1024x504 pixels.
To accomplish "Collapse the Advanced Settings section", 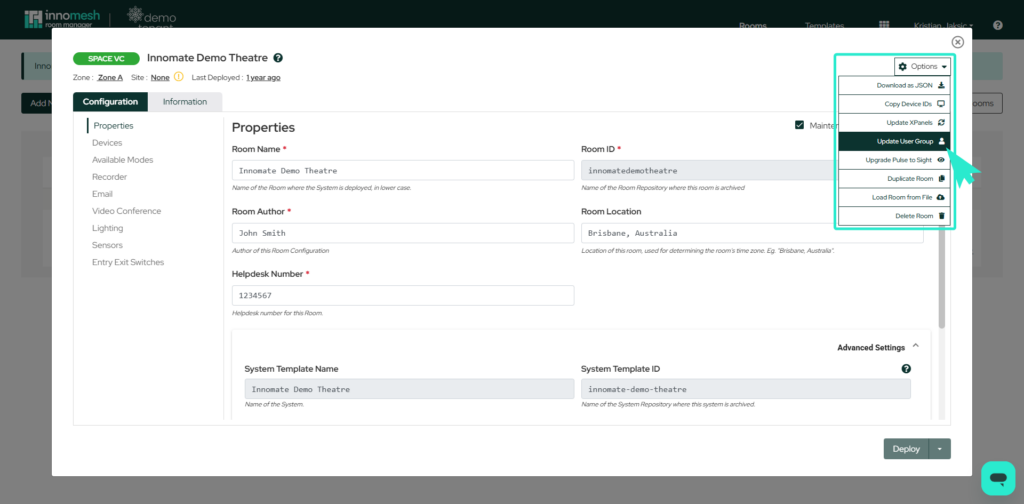I will (x=916, y=346).
